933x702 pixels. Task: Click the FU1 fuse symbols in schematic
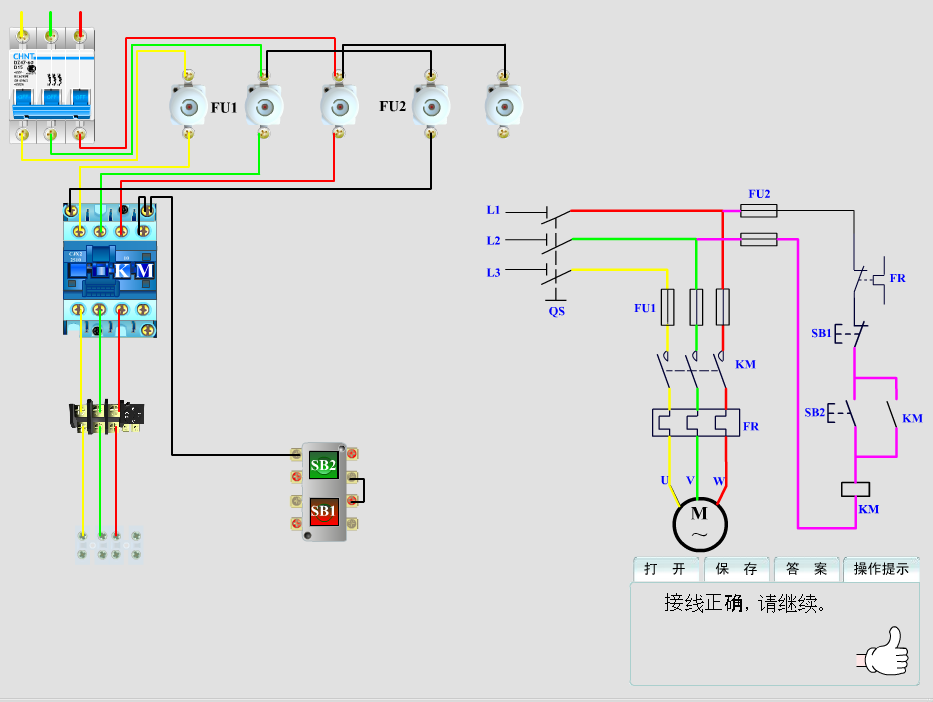tap(696, 307)
